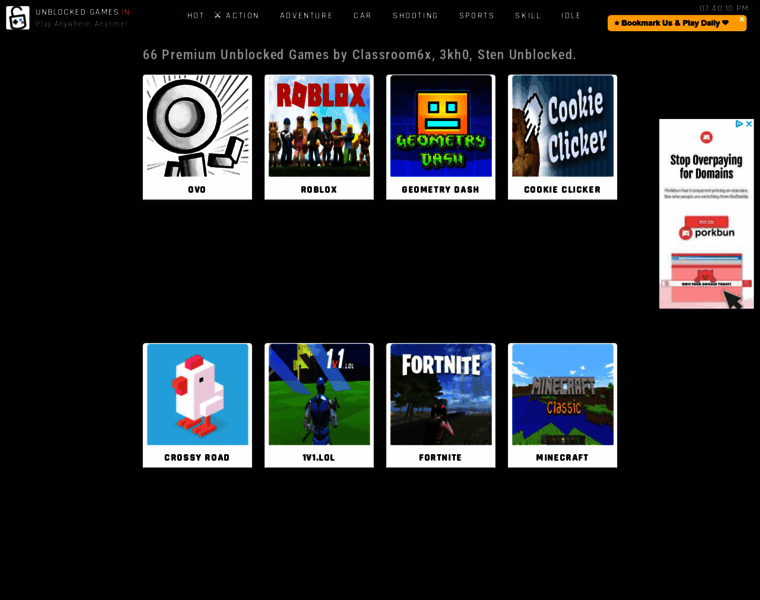Viewport: 760px width, 600px height.
Task: Click the GEOMETRY DASH title label
Action: point(440,189)
